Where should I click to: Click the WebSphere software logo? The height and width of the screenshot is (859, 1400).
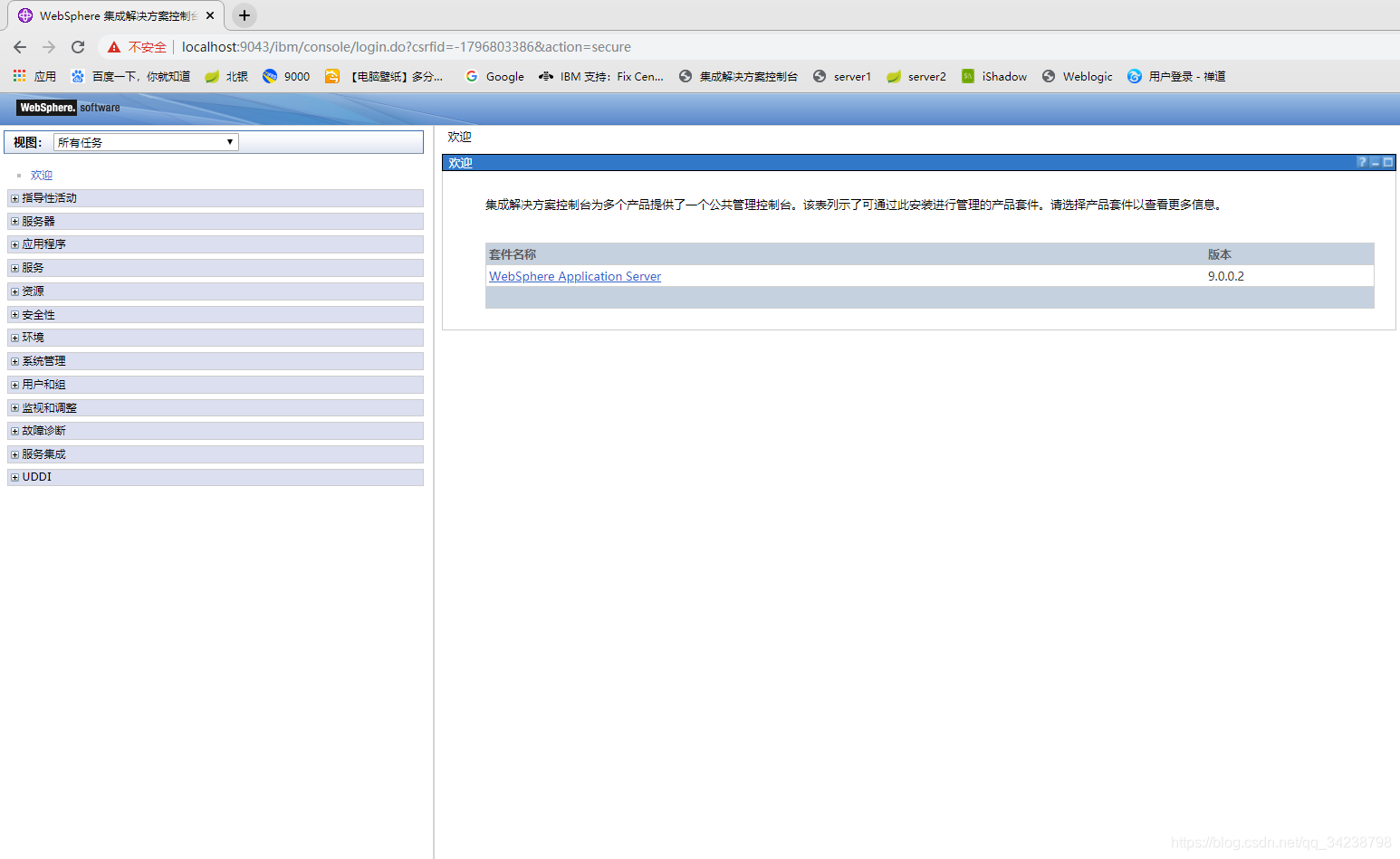tap(69, 108)
